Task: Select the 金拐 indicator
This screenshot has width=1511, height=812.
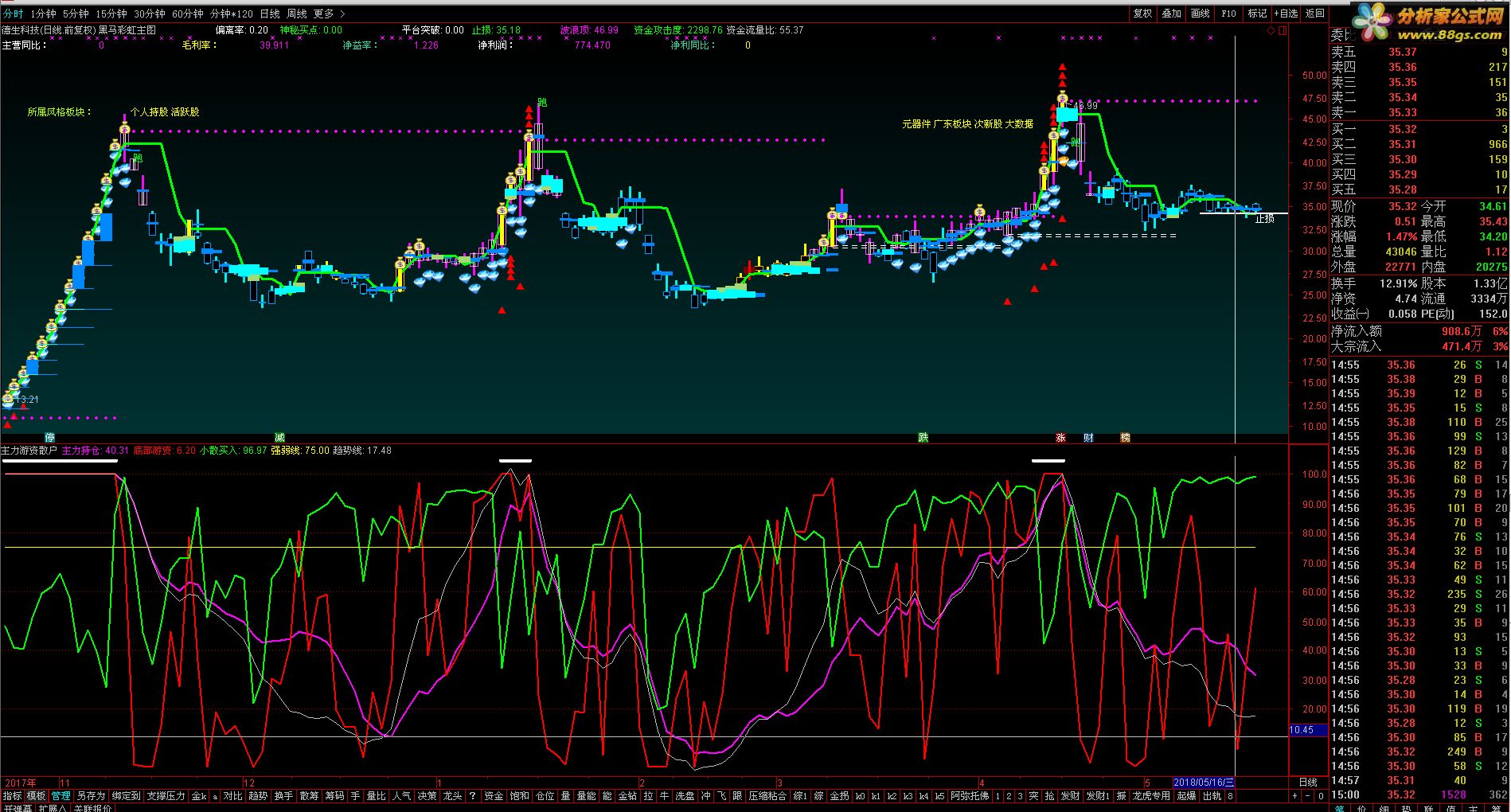Action: click(839, 796)
